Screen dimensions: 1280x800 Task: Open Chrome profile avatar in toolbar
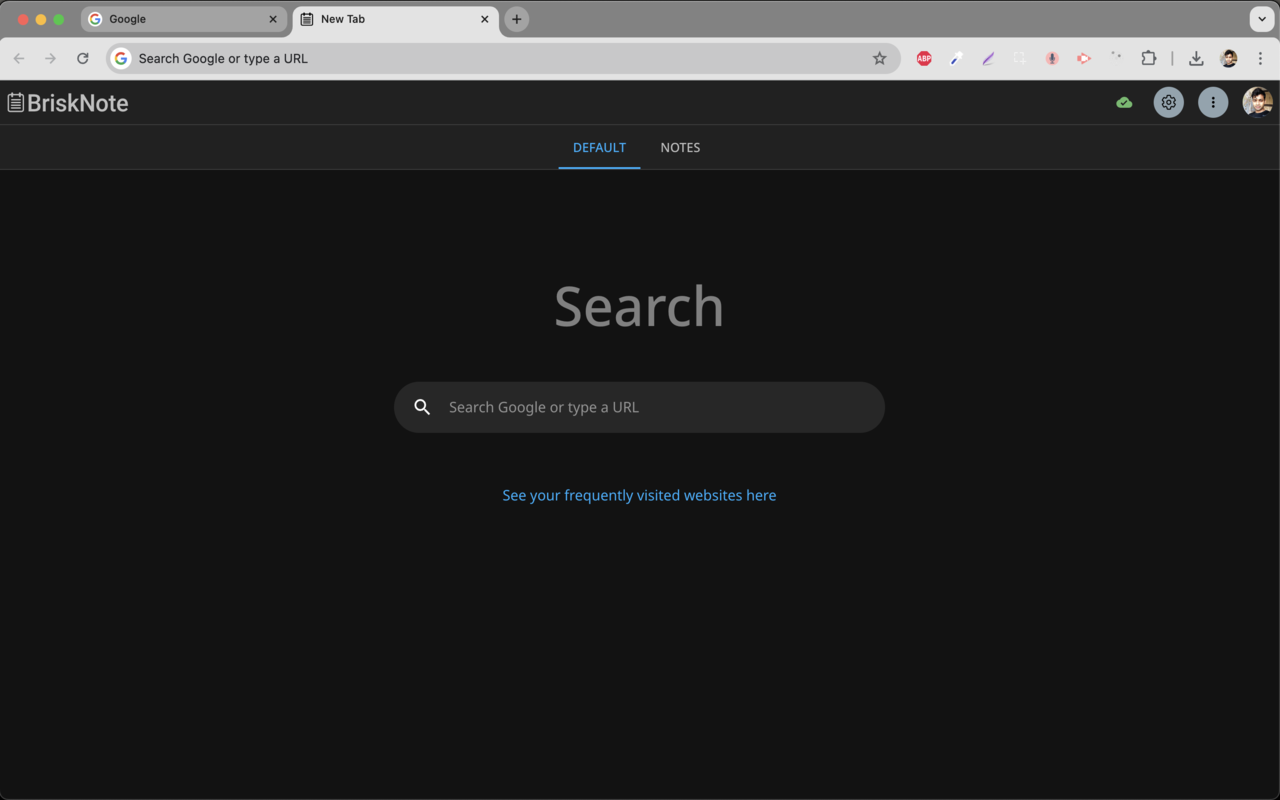1229,58
